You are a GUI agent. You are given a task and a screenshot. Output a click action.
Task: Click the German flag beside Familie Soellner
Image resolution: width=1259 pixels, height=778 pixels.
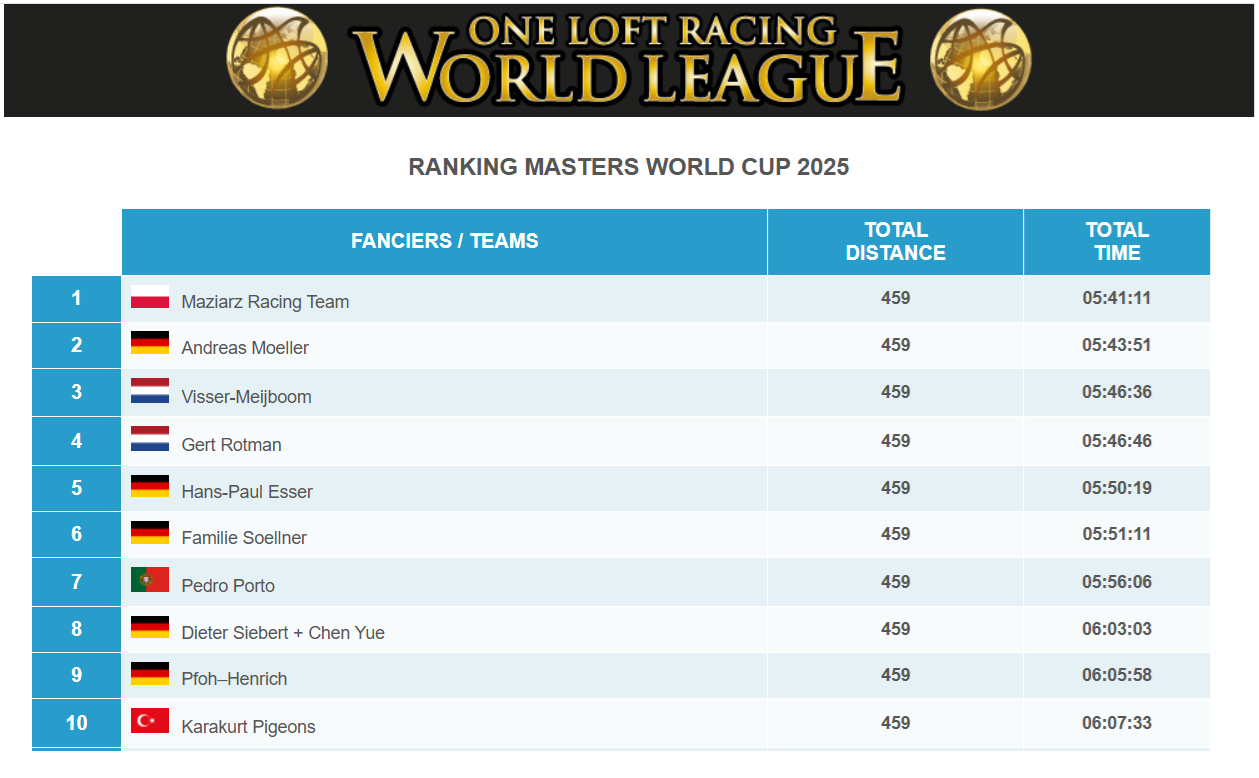click(150, 533)
